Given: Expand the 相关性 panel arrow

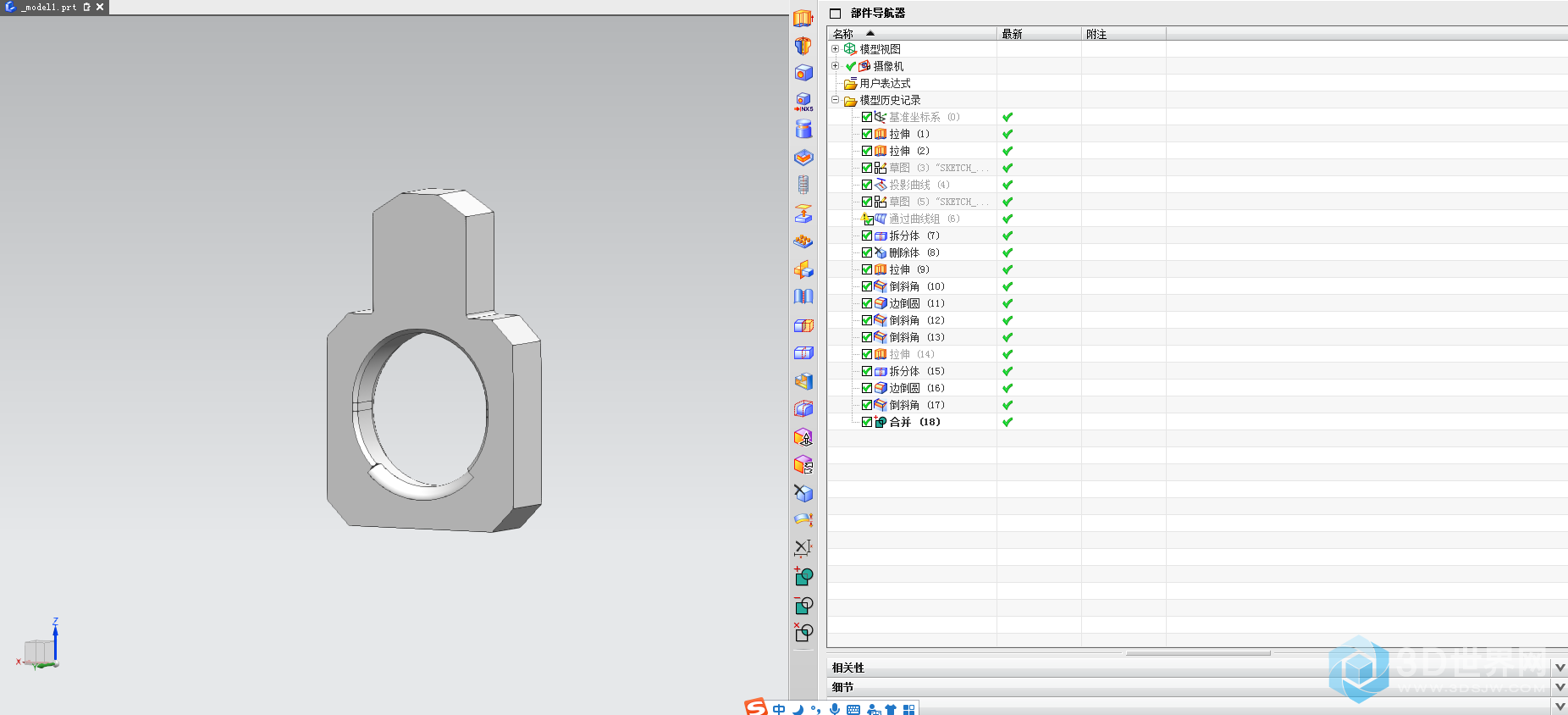Looking at the screenshot, I should tap(1560, 668).
